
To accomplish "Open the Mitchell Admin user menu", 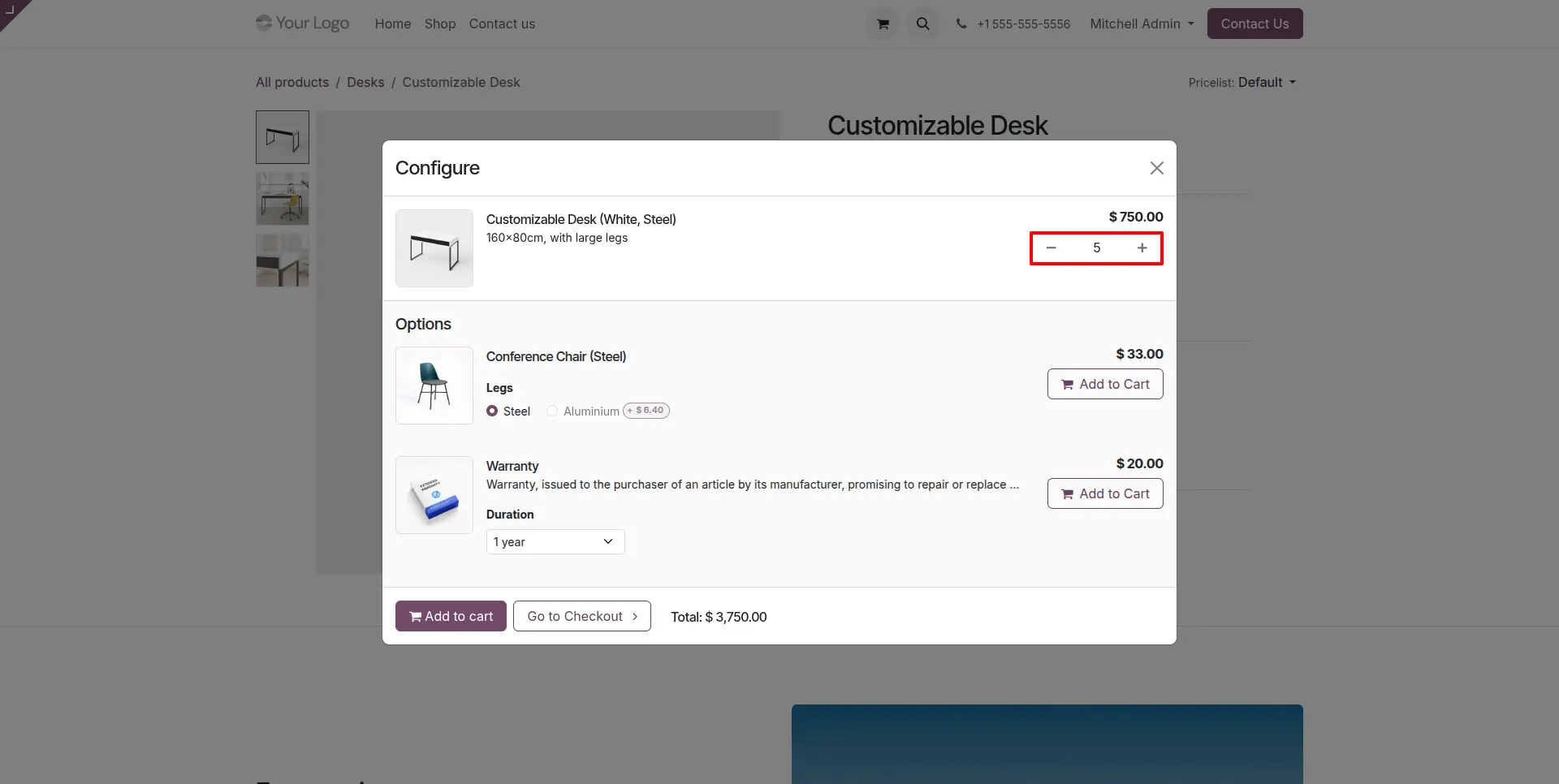I will [x=1142, y=24].
